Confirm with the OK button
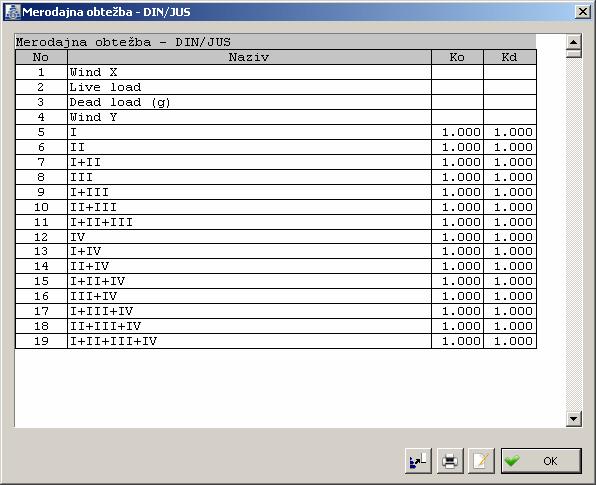The image size is (596, 485). coord(541,461)
